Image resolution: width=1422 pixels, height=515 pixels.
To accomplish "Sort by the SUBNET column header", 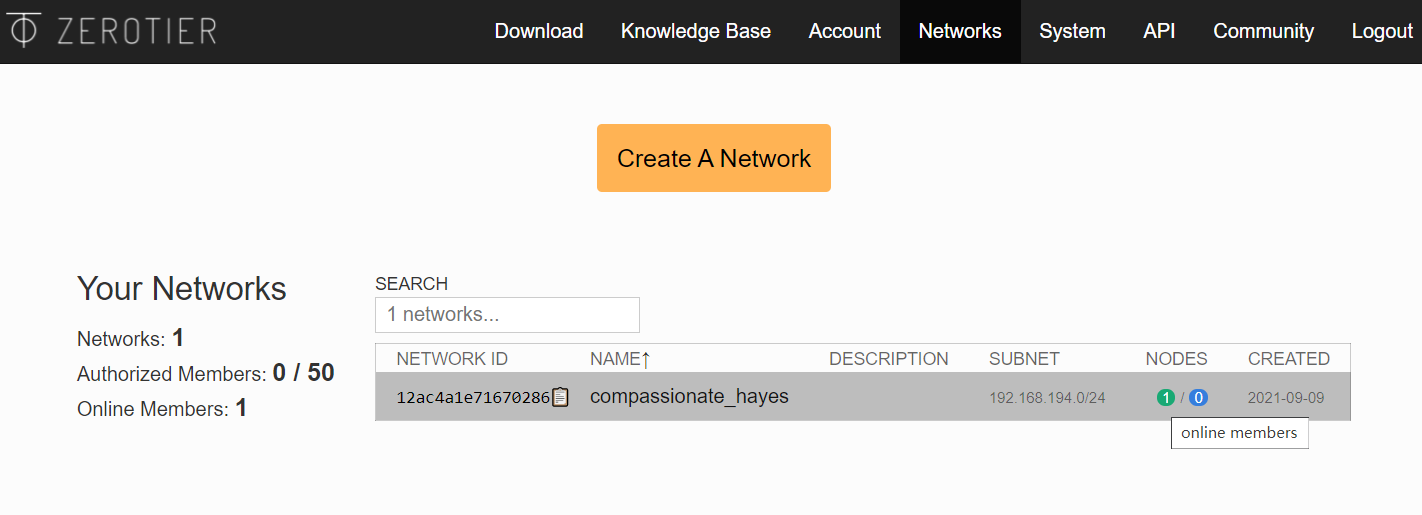I will 1024,359.
